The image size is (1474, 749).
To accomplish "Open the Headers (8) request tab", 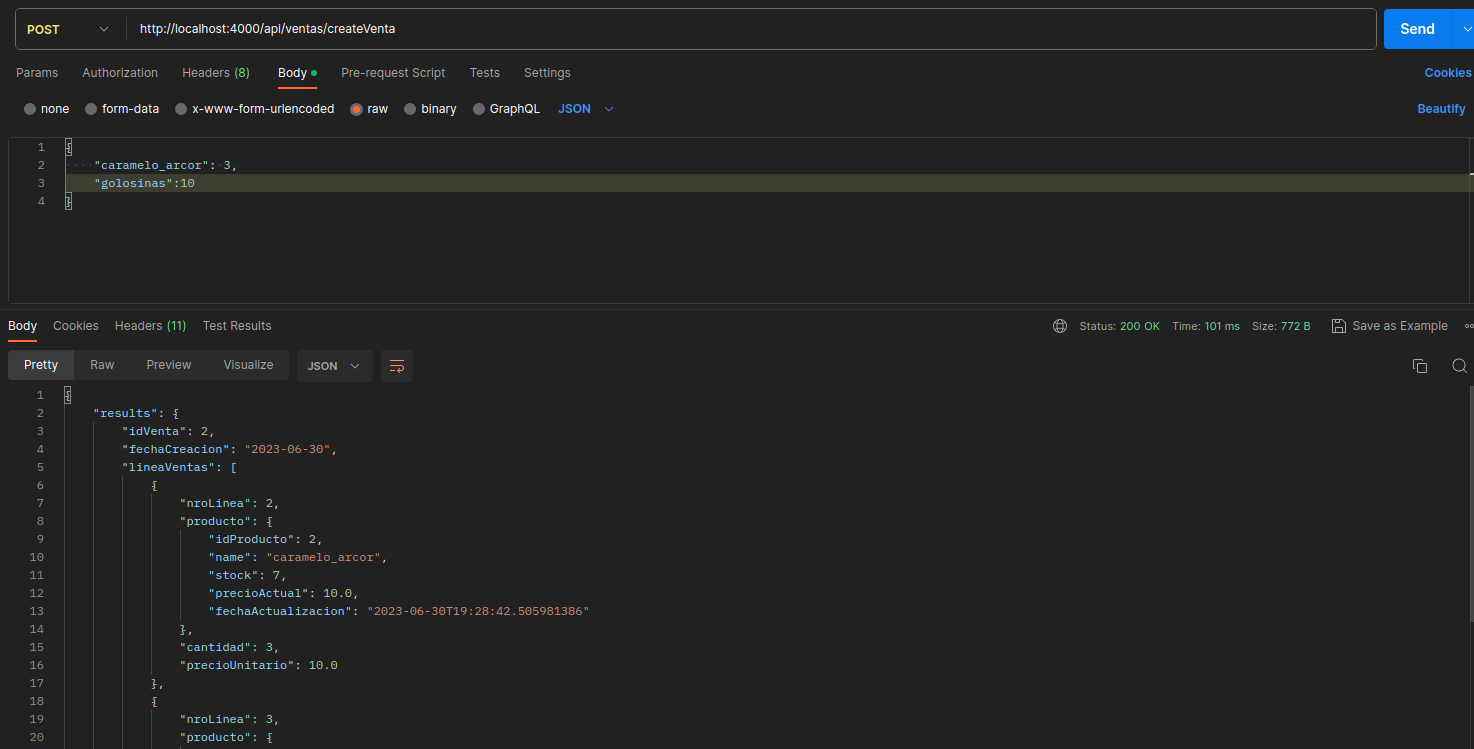I will [215, 72].
